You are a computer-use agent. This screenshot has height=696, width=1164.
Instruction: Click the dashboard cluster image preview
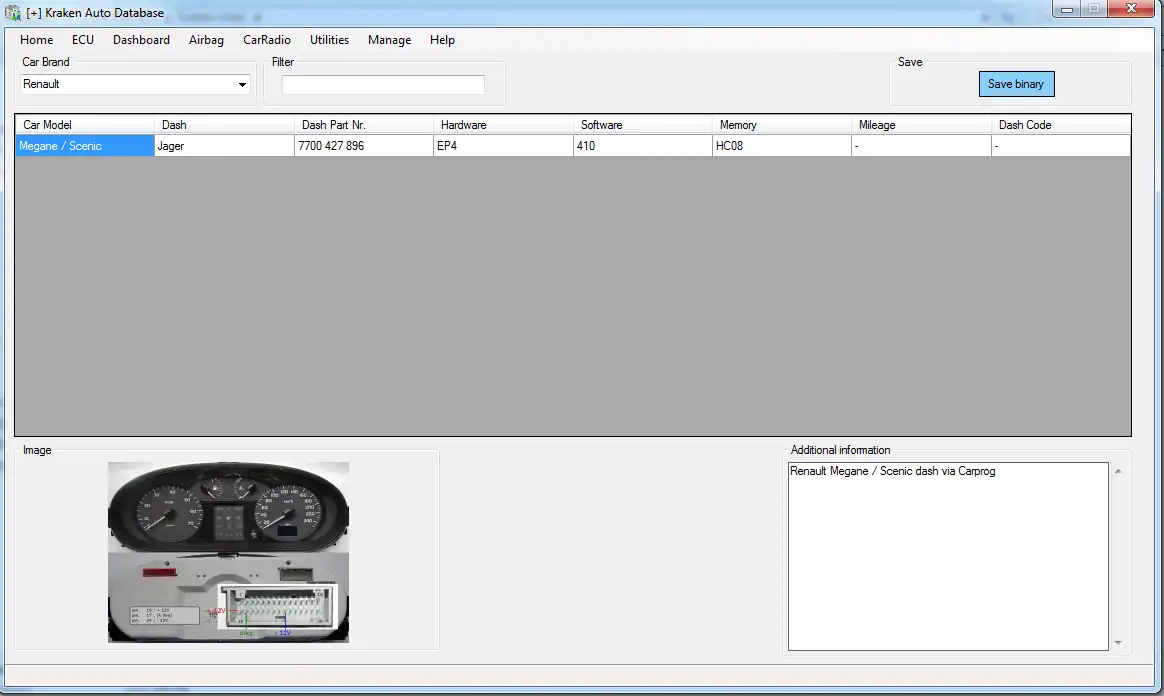tap(227, 552)
